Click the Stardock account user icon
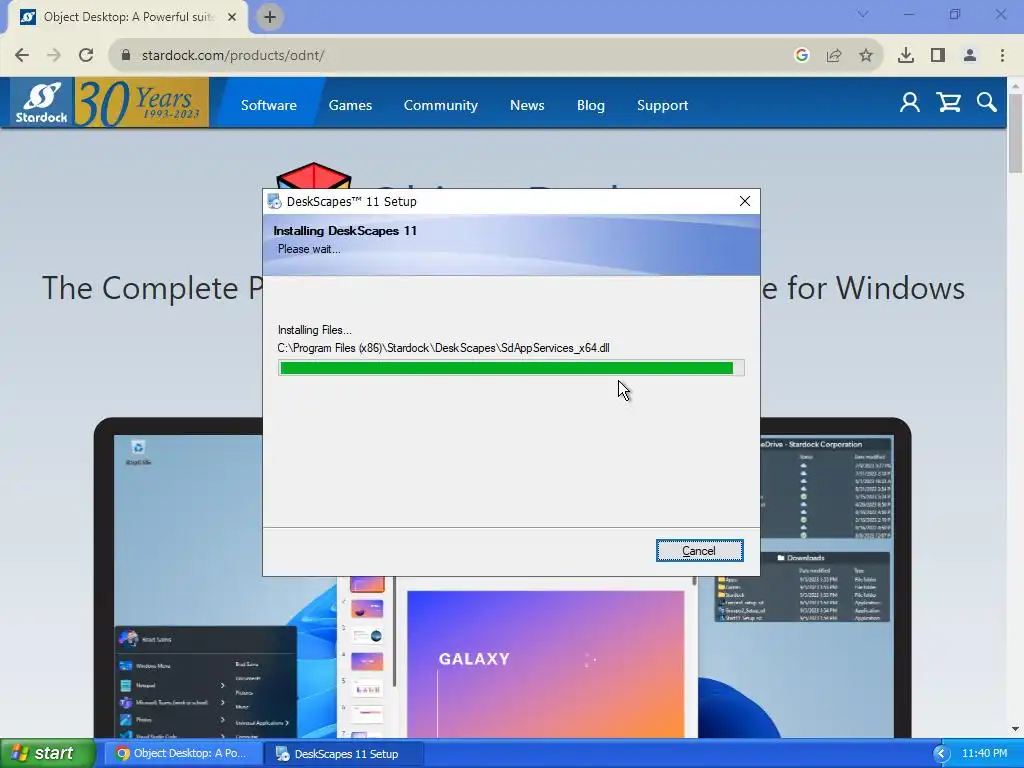This screenshot has height=768, width=1024. pyautogui.click(x=910, y=103)
